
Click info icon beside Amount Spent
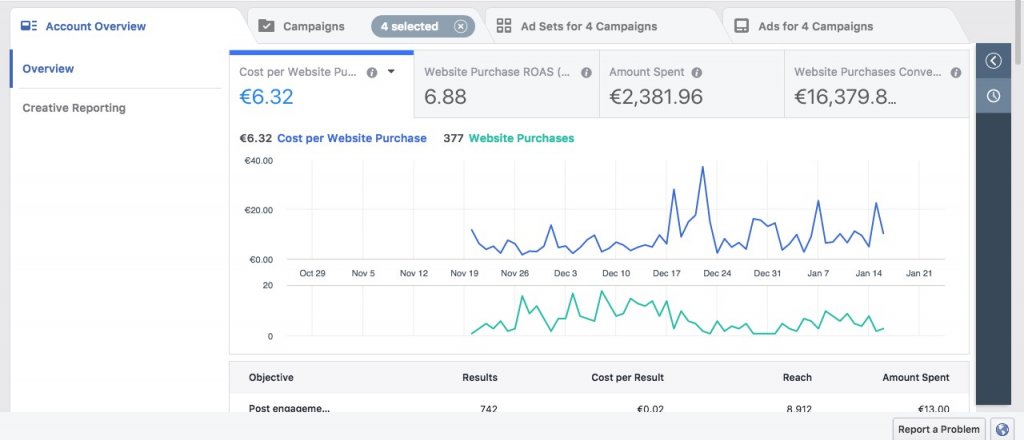pyautogui.click(x=697, y=73)
